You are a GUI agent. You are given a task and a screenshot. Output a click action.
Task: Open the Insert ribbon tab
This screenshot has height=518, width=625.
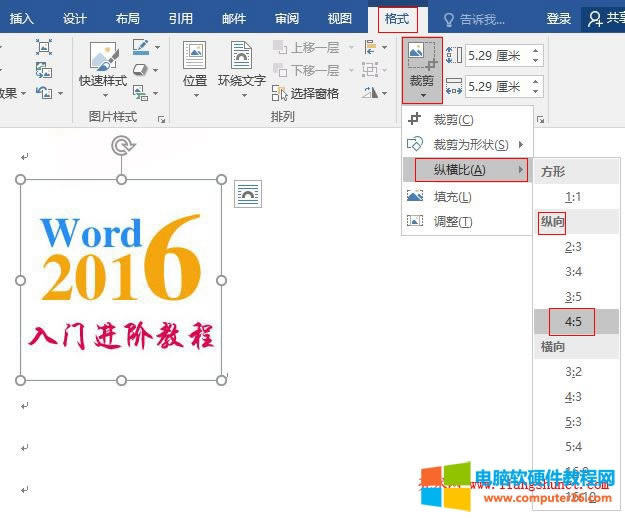point(21,18)
